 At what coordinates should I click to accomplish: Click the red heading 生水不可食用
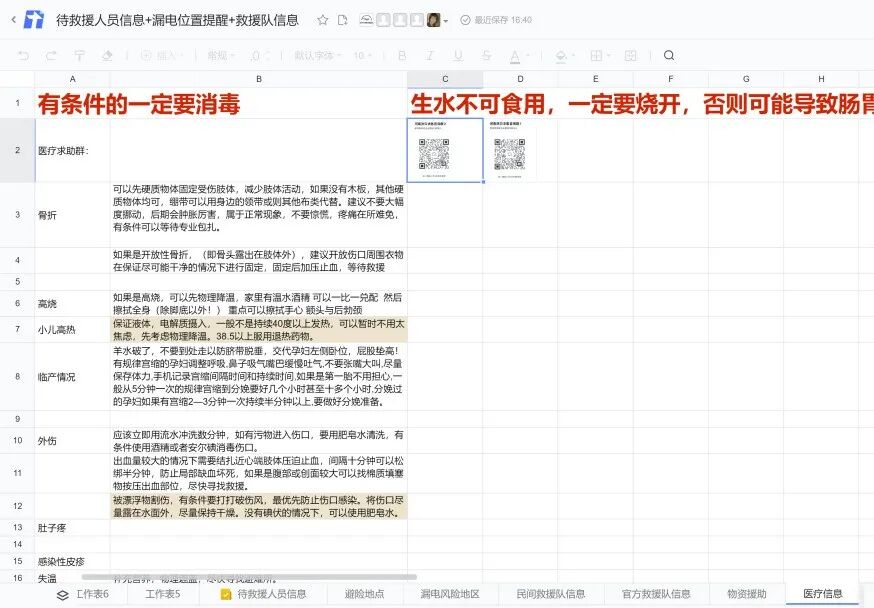[477, 104]
